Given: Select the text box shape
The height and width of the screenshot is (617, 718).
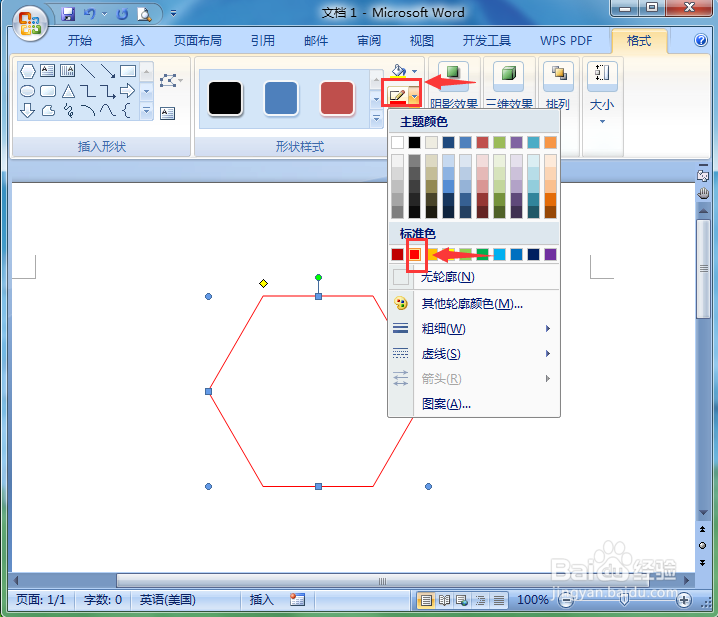Looking at the screenshot, I should tap(47, 70).
